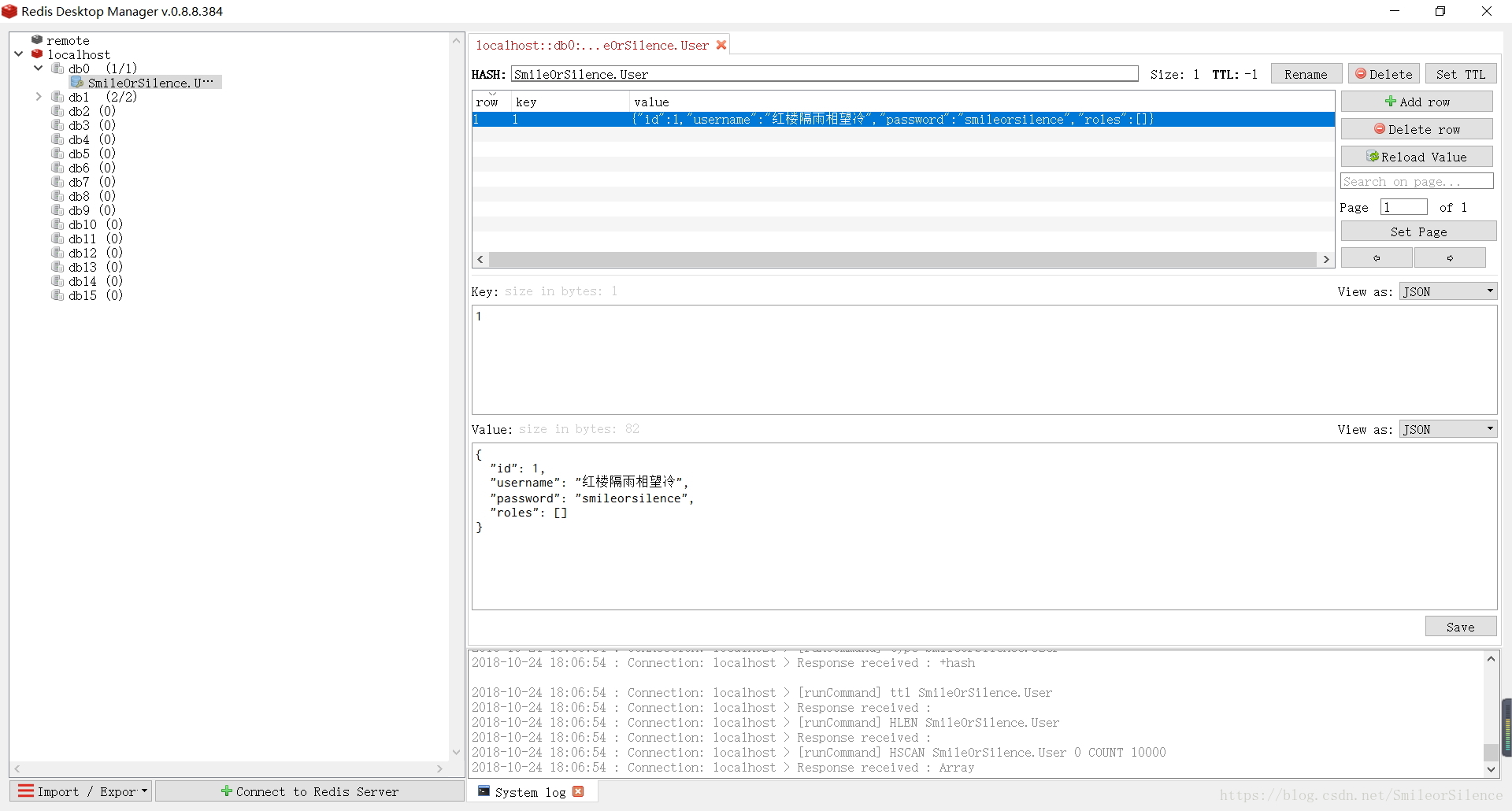Click the db2 database icon

click(x=57, y=111)
